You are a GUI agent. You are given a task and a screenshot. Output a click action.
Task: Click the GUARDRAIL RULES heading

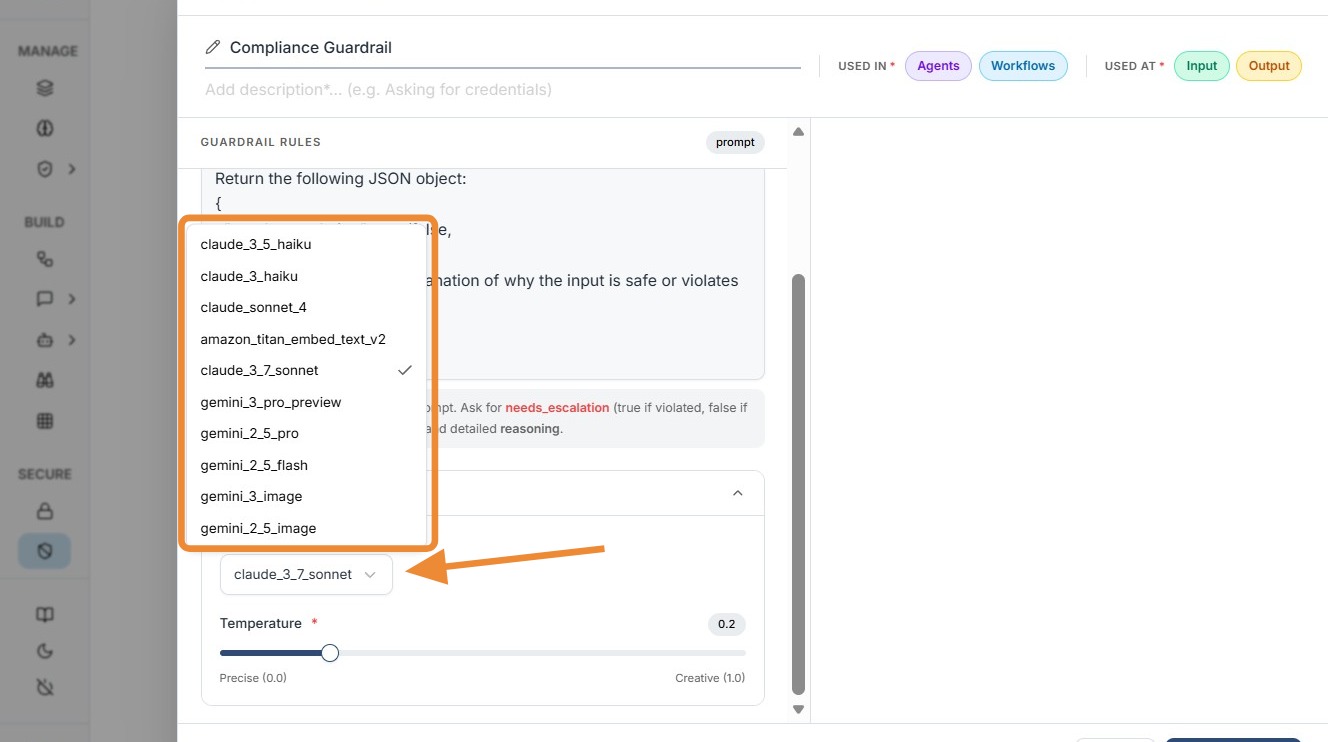point(261,142)
